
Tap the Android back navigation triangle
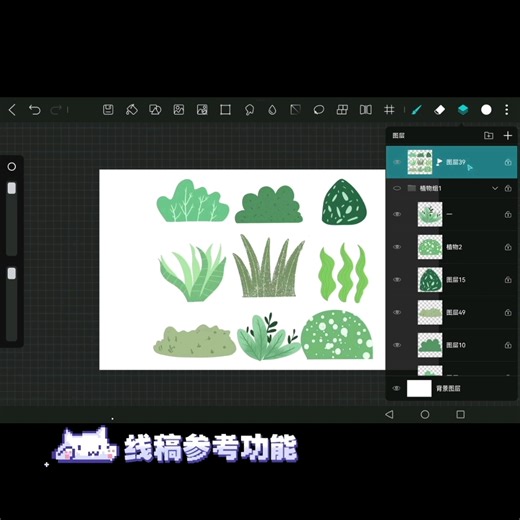click(389, 414)
